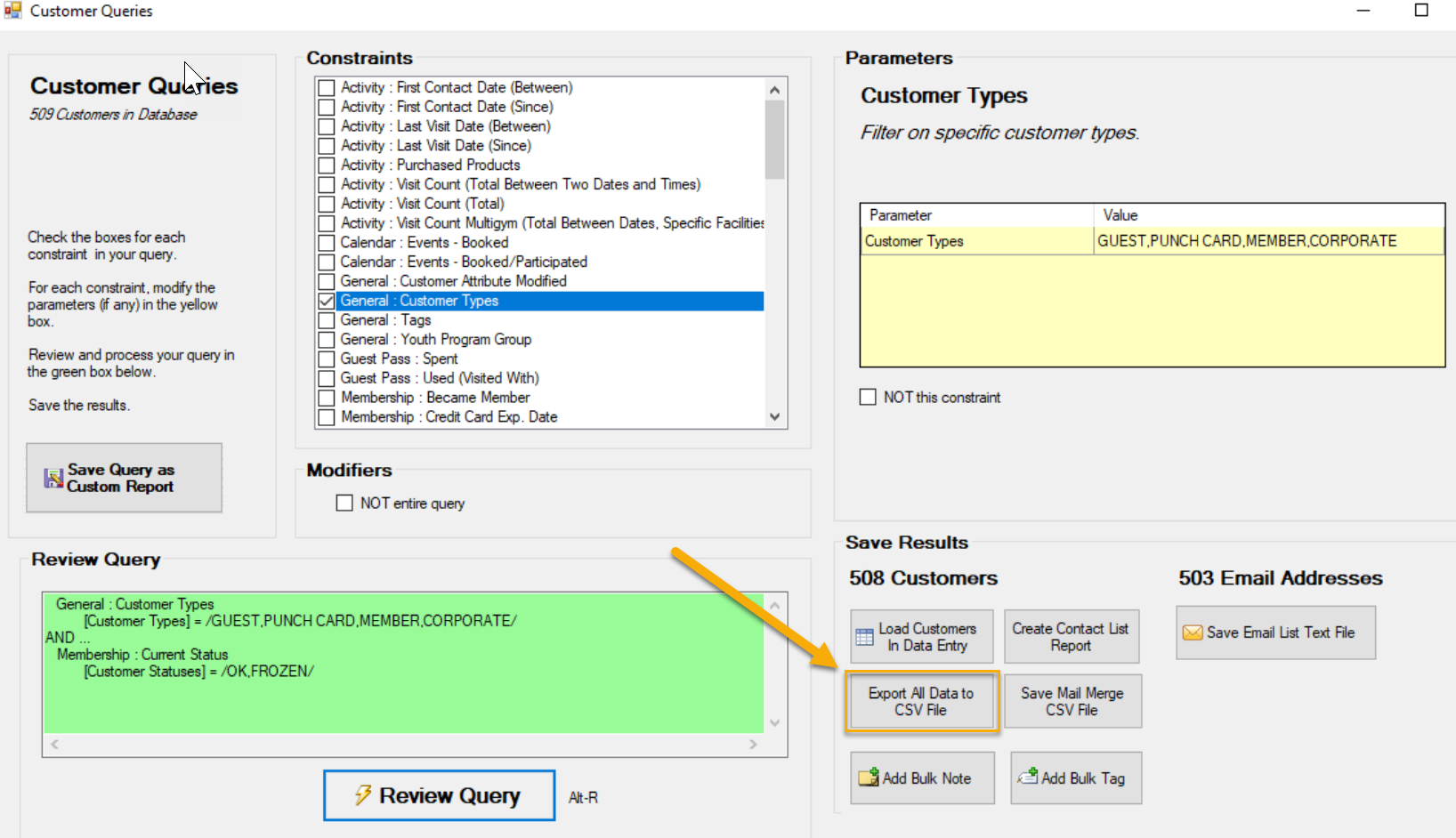Enable NOT entire query modifier
This screenshot has width=1456, height=838.
pyautogui.click(x=344, y=503)
